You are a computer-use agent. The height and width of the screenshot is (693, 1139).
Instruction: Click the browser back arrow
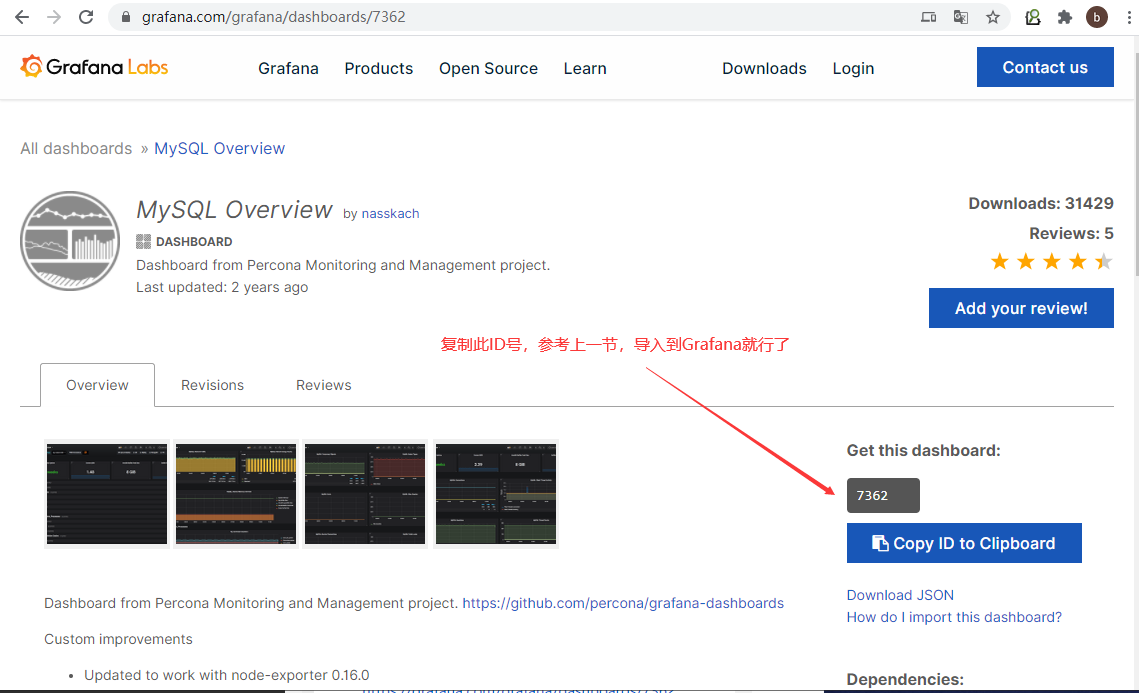[20, 16]
